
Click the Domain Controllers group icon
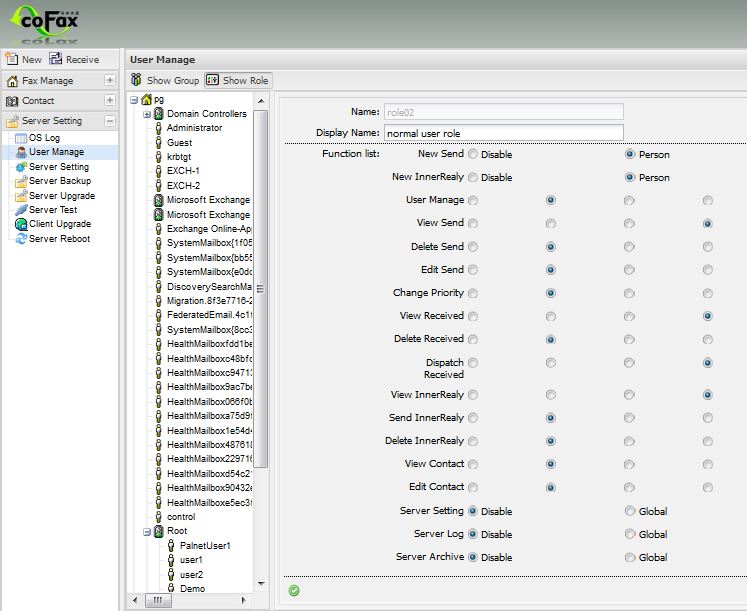coord(159,114)
